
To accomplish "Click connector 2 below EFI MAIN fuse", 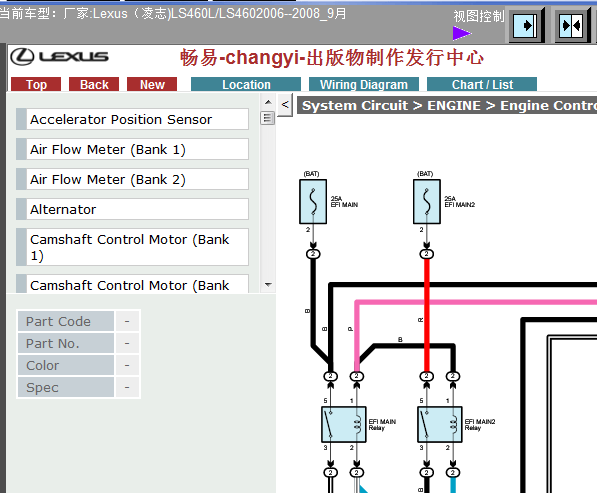I will pyautogui.click(x=313, y=254).
